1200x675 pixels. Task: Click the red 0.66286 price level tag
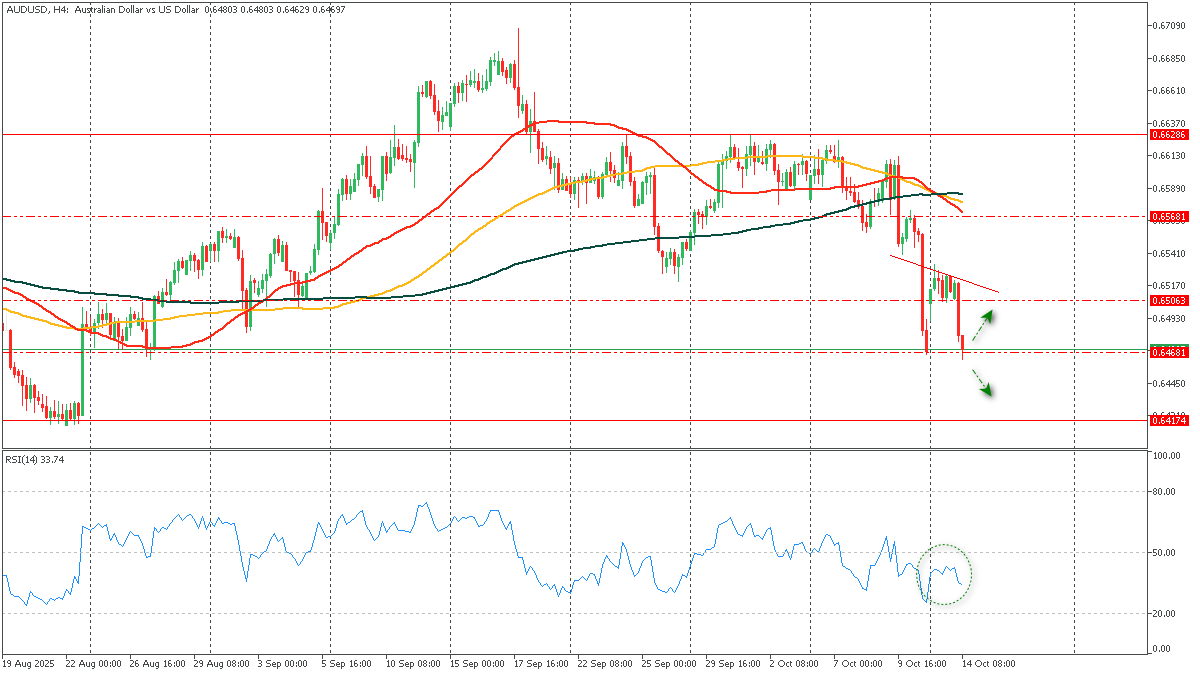click(1168, 134)
